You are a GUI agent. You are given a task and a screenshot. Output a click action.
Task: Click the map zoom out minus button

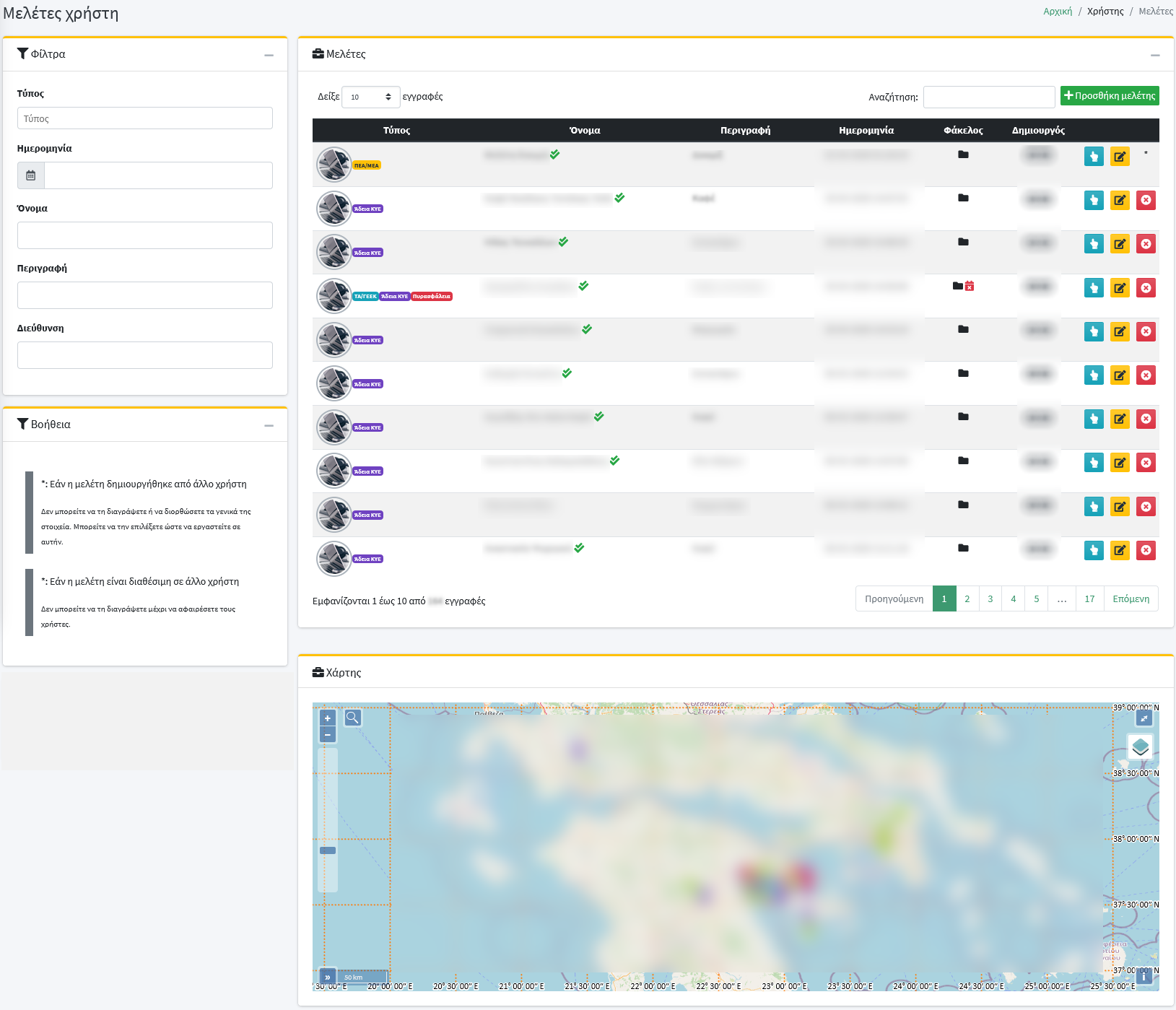click(x=328, y=735)
